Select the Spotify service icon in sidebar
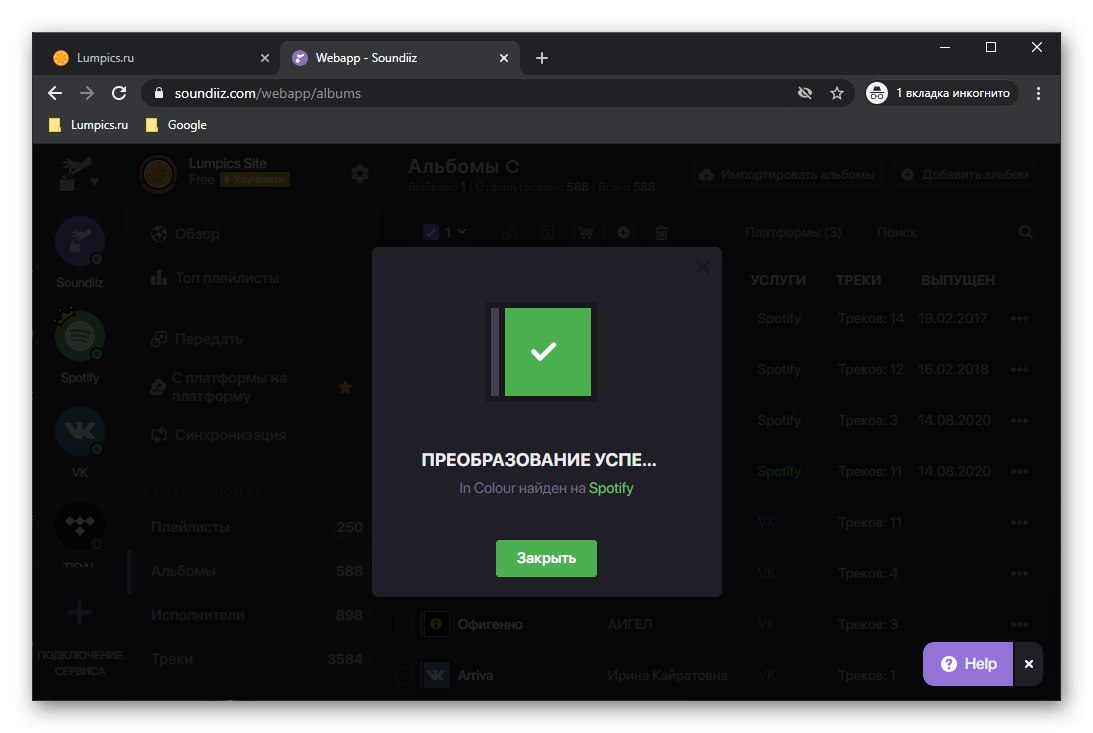Screen dimensions: 1093x733 79,337
